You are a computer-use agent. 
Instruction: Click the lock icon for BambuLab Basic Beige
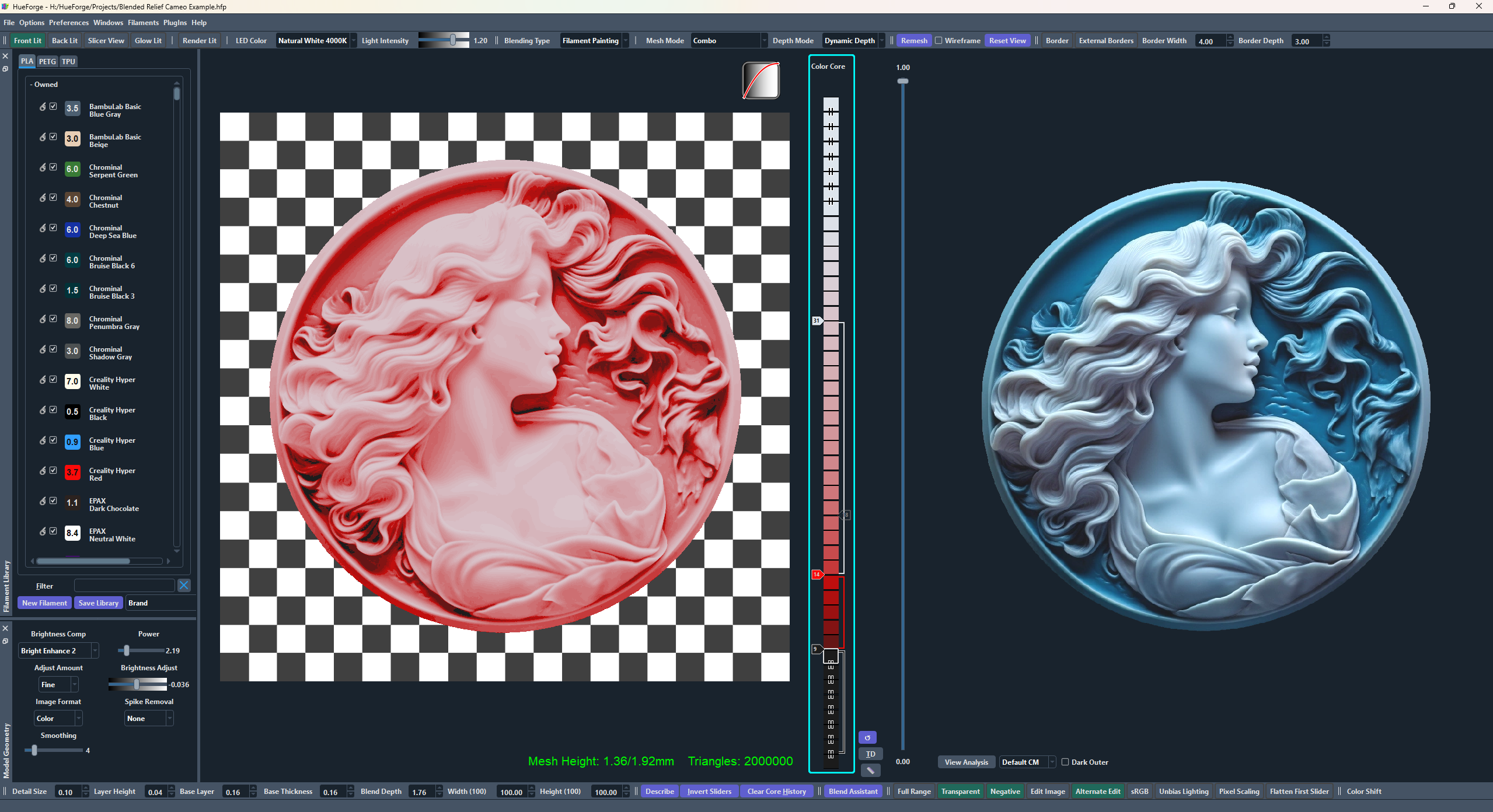[x=43, y=137]
